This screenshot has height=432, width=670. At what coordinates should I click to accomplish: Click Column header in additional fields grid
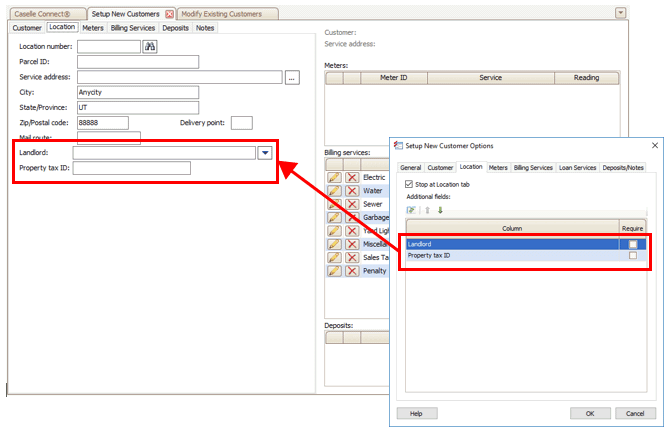[x=512, y=229]
